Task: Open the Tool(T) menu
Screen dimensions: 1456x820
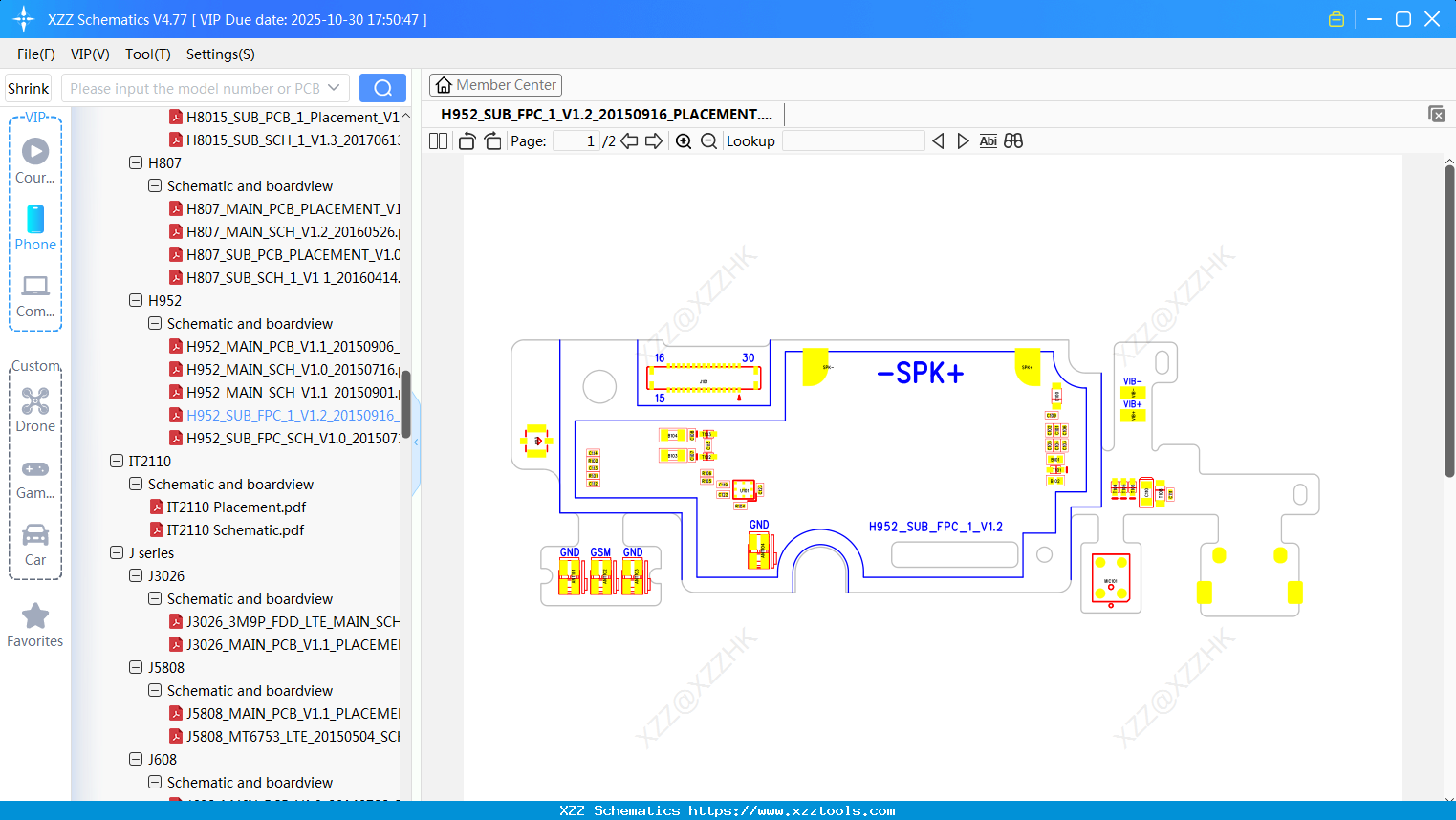Action: point(147,54)
